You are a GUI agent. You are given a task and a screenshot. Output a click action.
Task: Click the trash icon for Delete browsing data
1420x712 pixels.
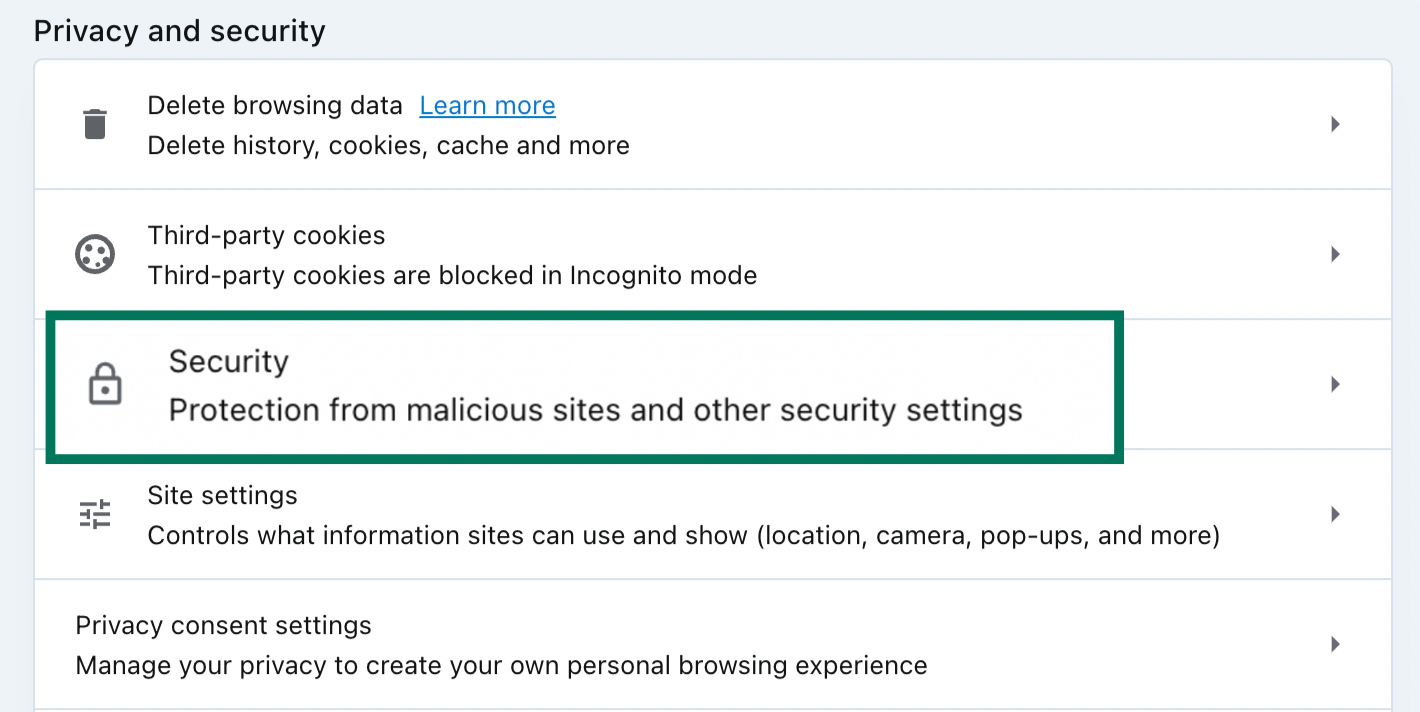94,124
